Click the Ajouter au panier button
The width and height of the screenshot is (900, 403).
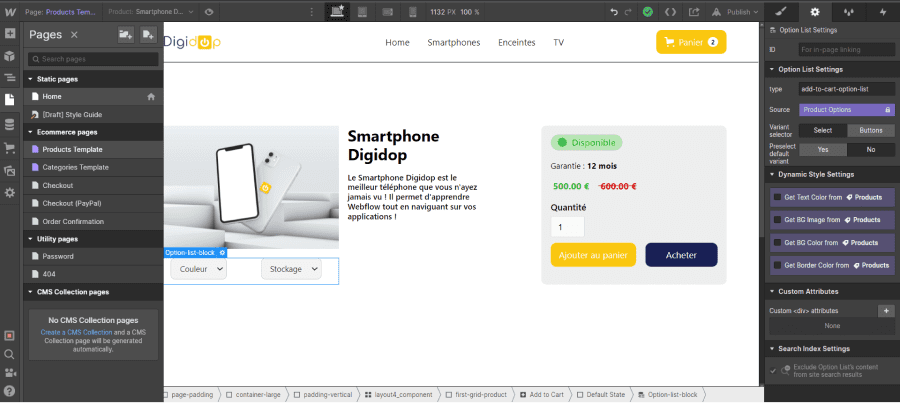click(x=593, y=255)
